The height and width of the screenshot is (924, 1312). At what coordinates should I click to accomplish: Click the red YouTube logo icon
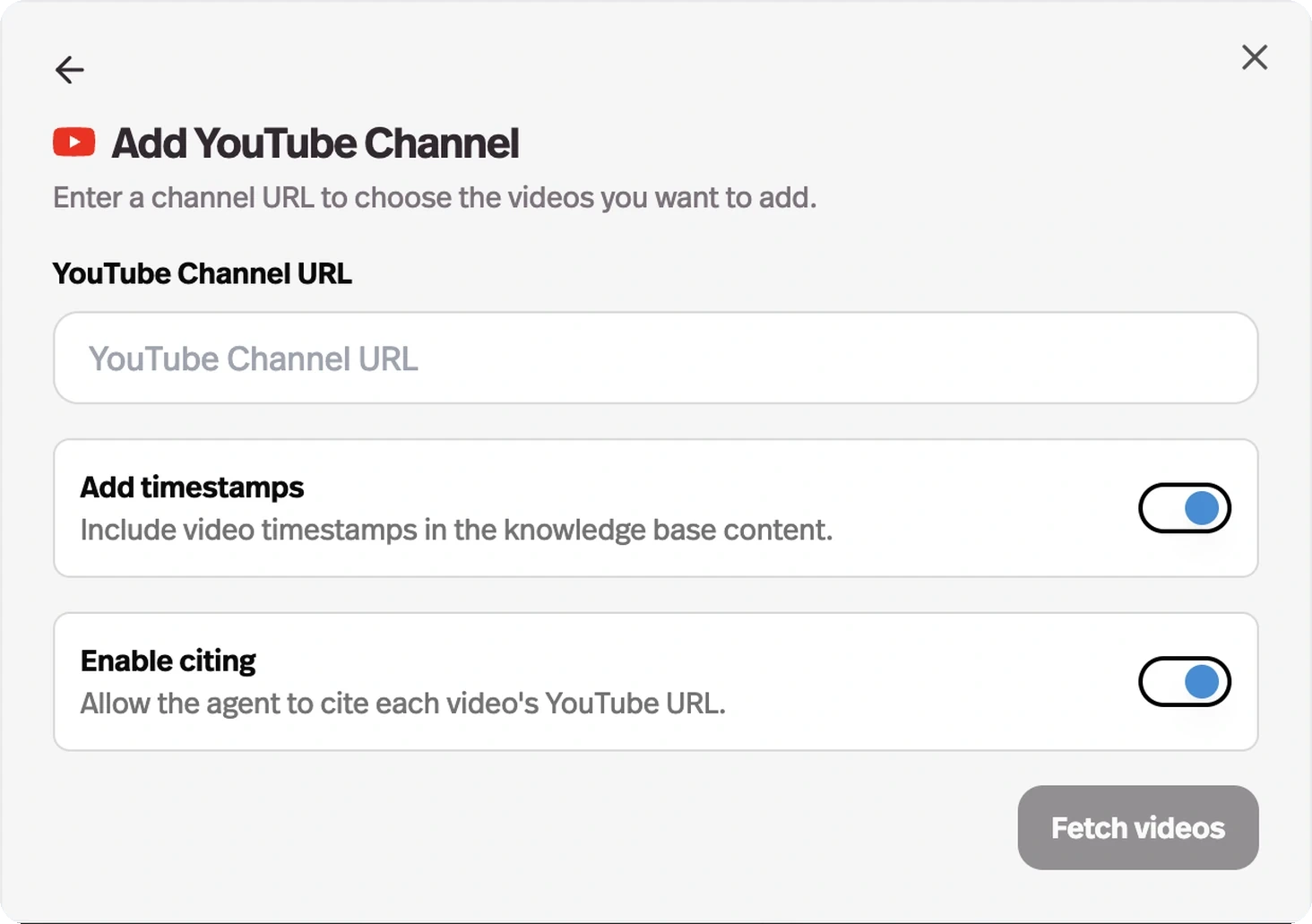[x=74, y=142]
